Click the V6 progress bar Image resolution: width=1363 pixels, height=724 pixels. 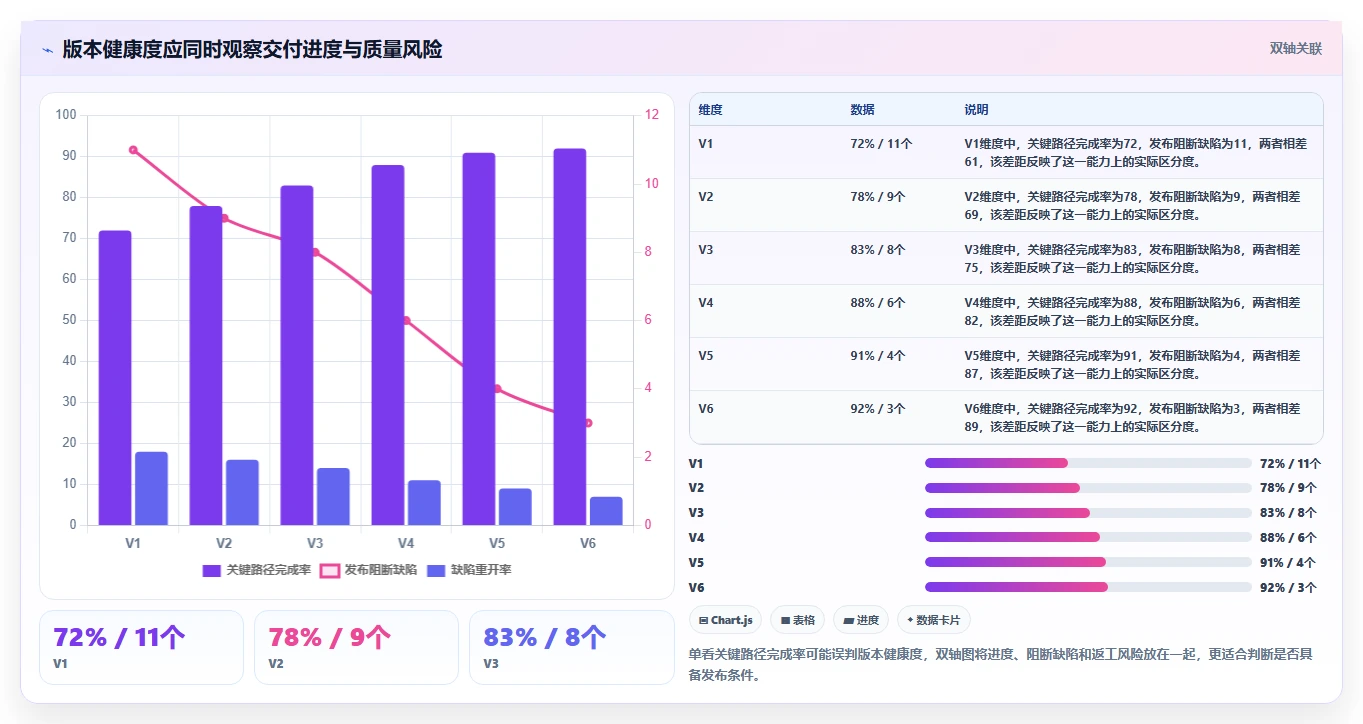point(1088,587)
